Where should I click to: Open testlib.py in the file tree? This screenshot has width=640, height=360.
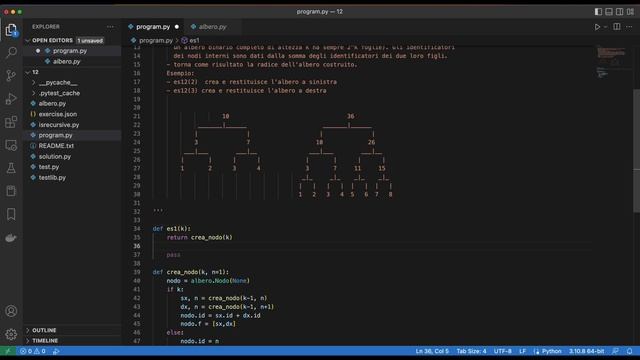(52, 178)
